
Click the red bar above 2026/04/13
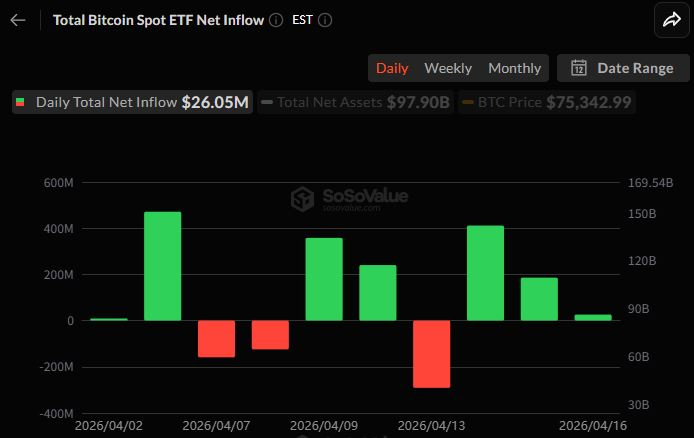[431, 354]
